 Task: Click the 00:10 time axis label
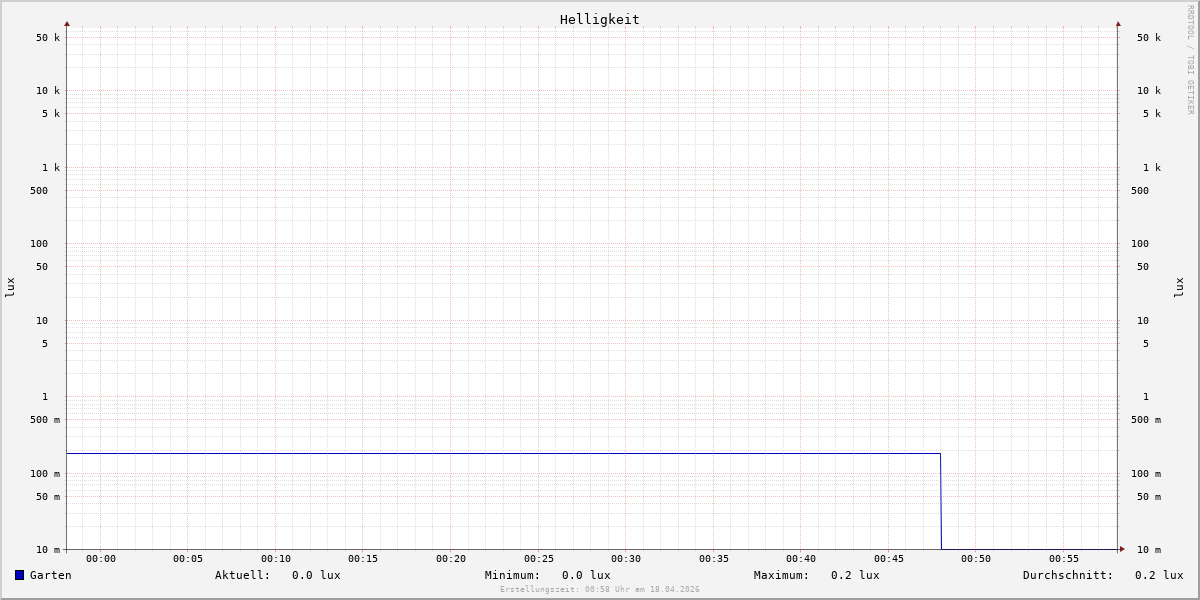pyautogui.click(x=276, y=559)
